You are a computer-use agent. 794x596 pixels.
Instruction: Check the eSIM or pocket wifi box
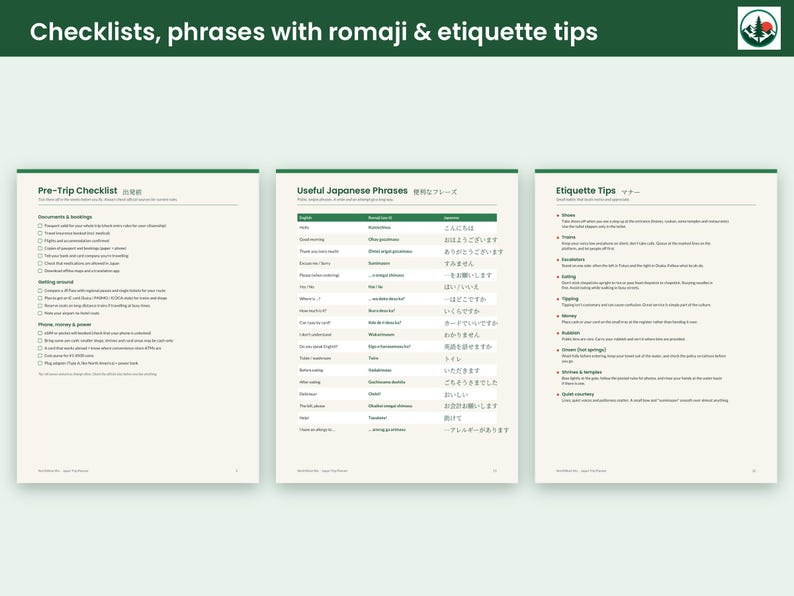[x=40, y=333]
